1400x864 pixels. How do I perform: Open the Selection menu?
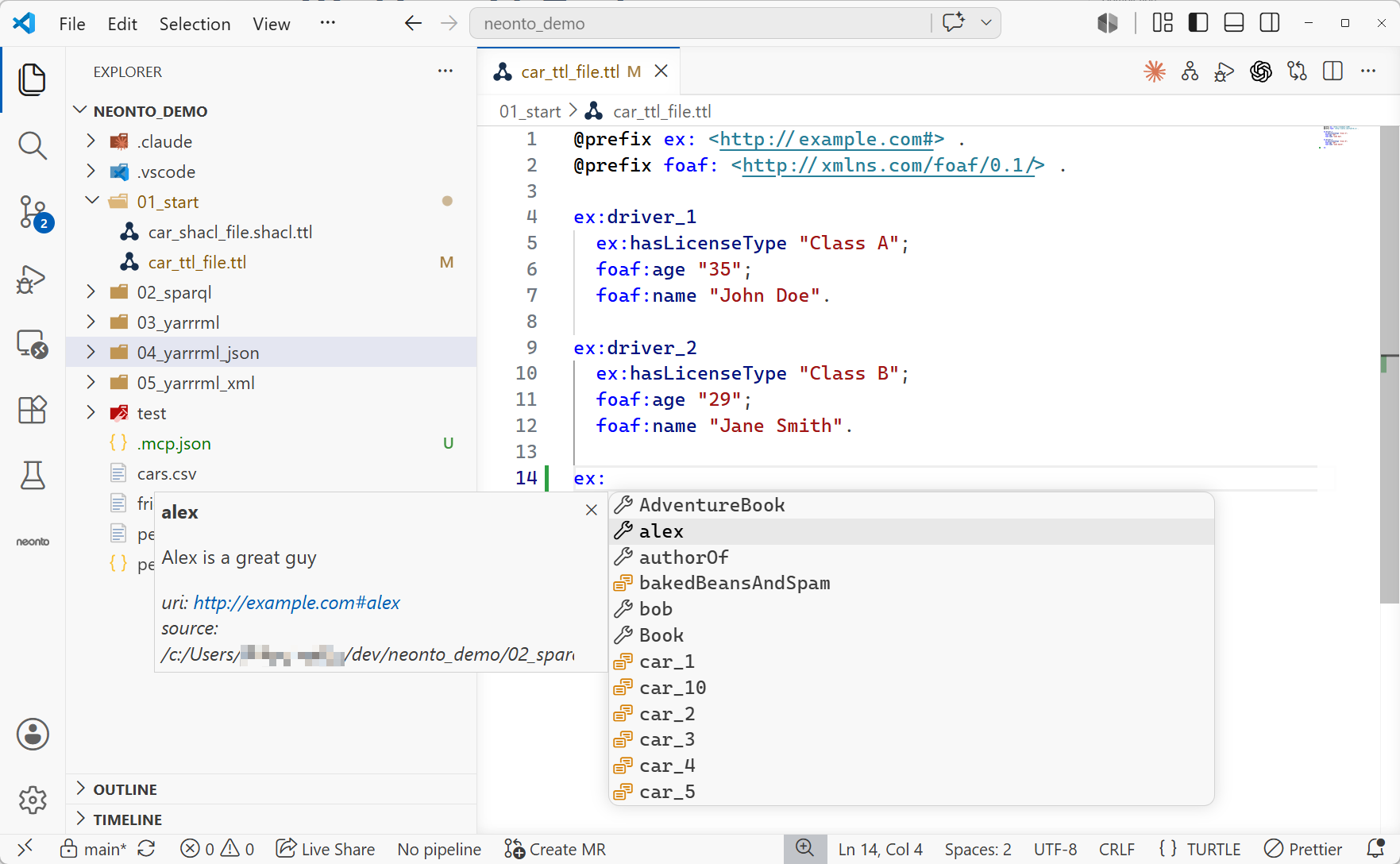tap(195, 24)
